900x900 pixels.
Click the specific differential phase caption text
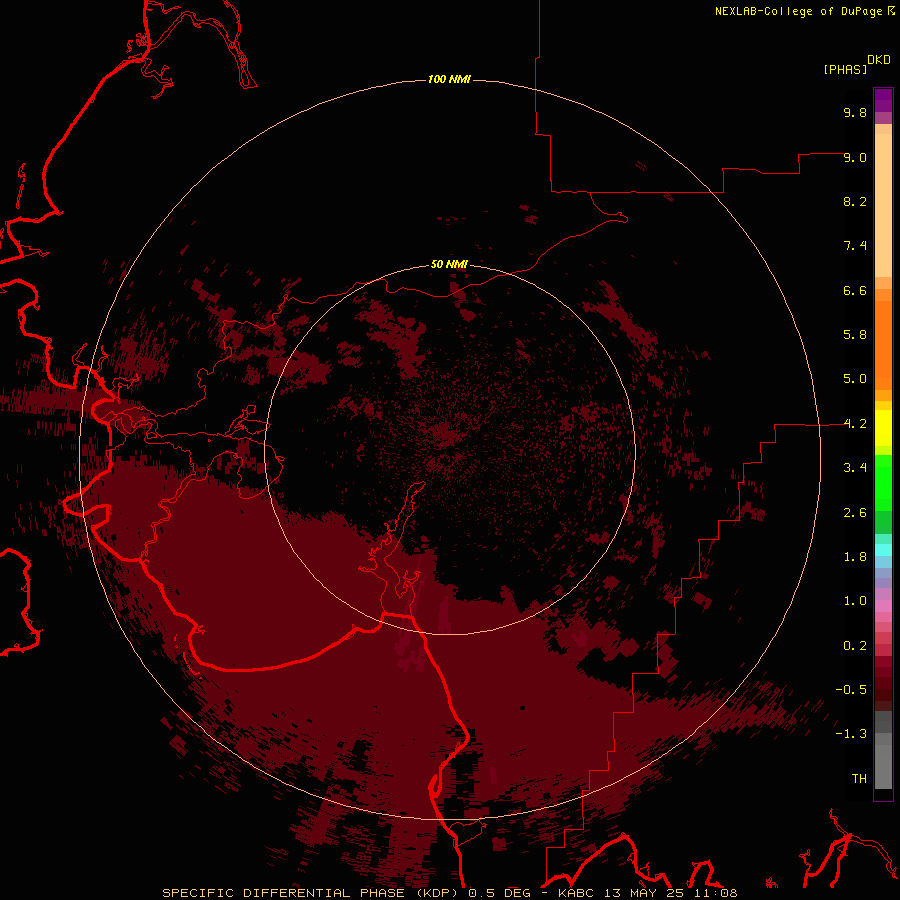[x=449, y=893]
